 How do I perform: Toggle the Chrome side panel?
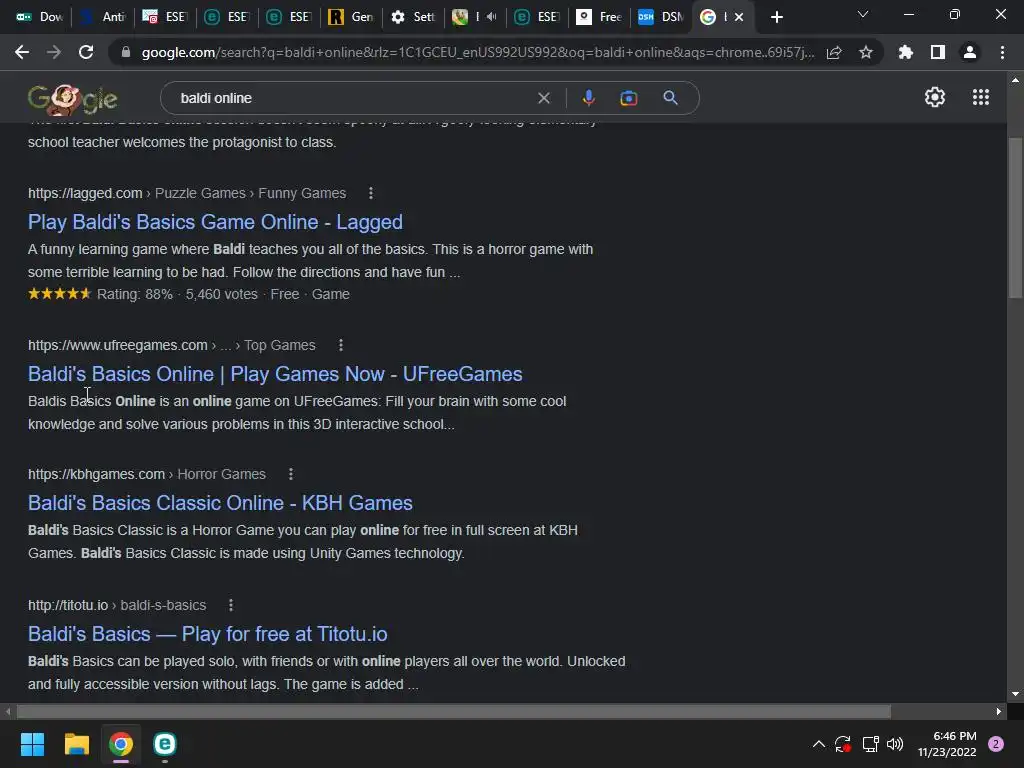(938, 52)
